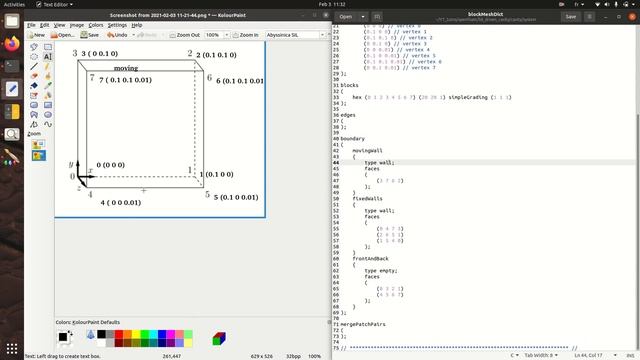
Task: Launch Firefox from the dock
Action: tap(12, 43)
